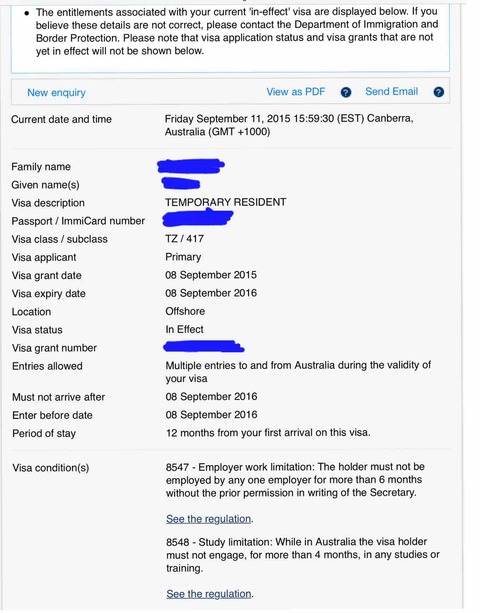Click the visa expiry date 08 September 2016
This screenshot has height=613, width=480.
(211, 293)
